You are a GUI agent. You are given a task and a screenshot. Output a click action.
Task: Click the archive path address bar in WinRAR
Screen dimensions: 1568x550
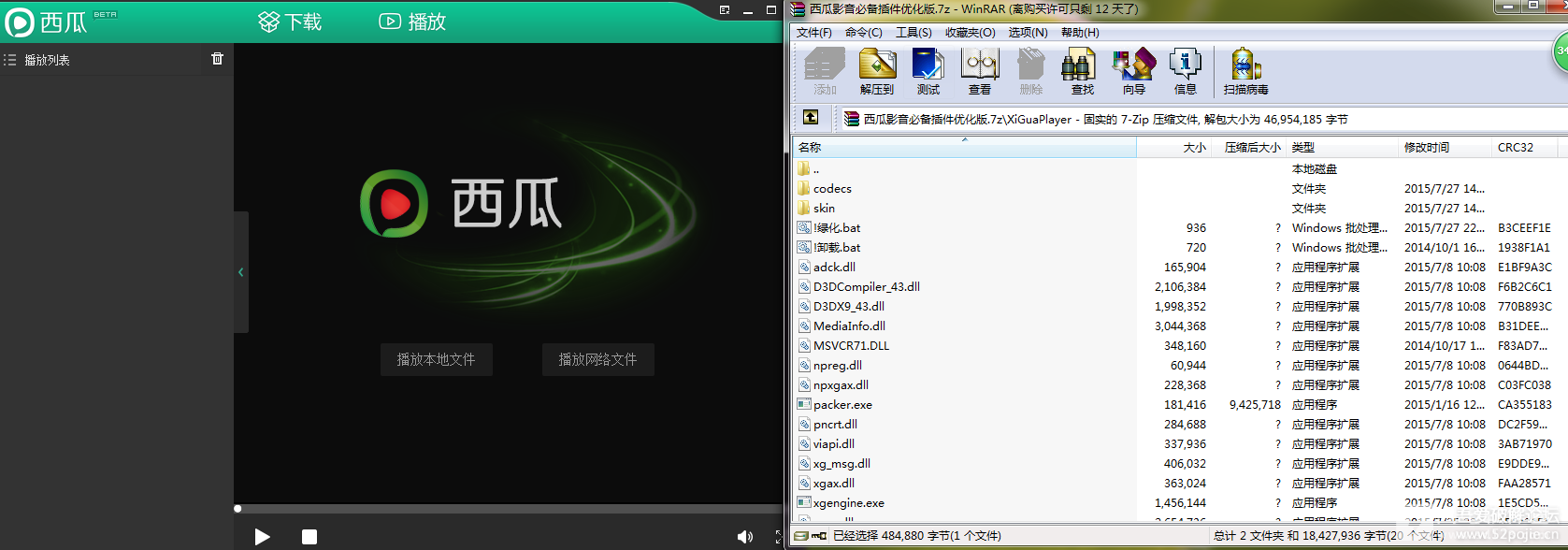point(1201,120)
